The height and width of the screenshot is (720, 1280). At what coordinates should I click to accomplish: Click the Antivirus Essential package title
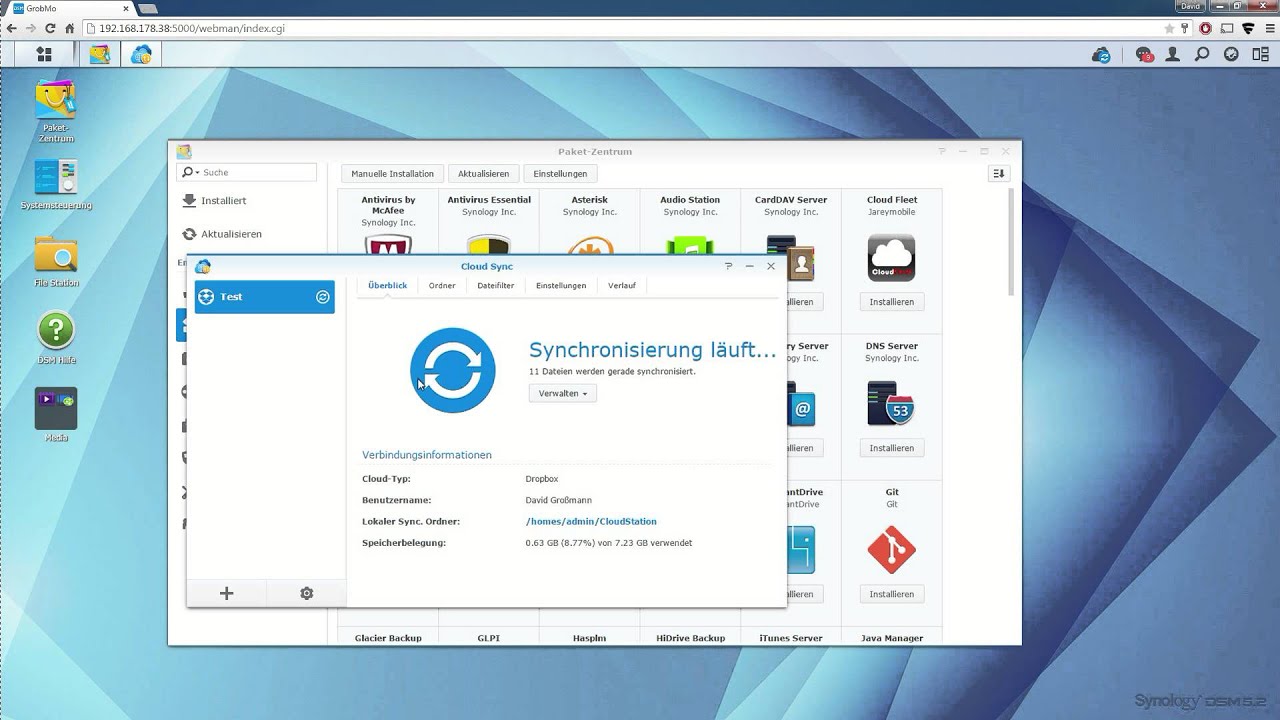(489, 200)
